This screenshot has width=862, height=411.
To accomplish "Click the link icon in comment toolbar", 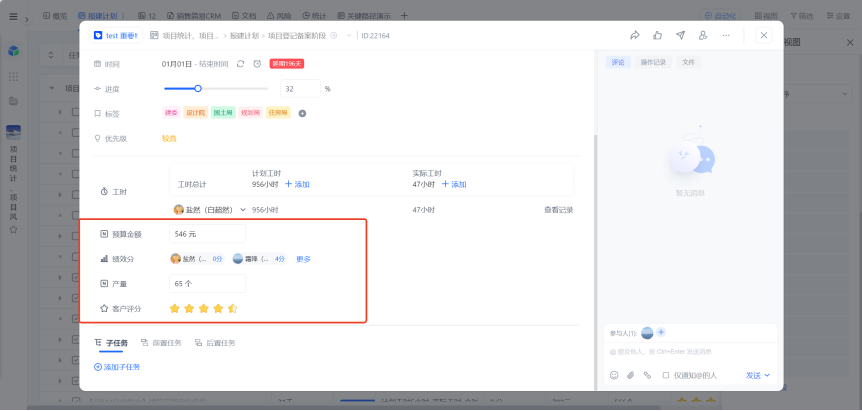I will 647,375.
